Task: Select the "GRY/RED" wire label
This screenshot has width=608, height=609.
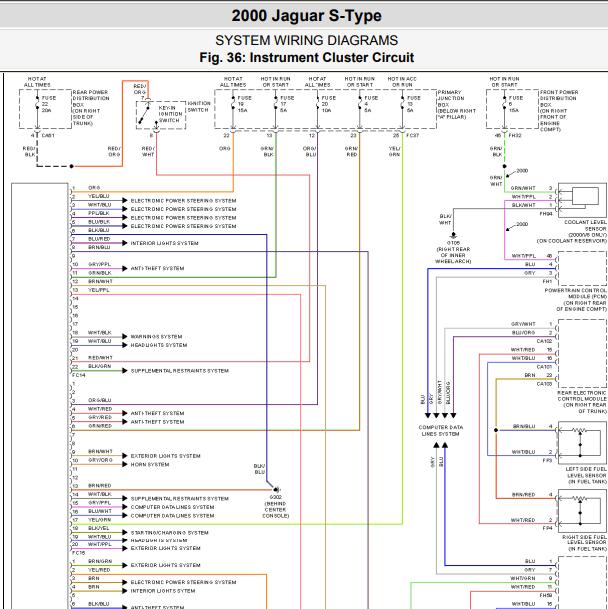Action: point(100,418)
